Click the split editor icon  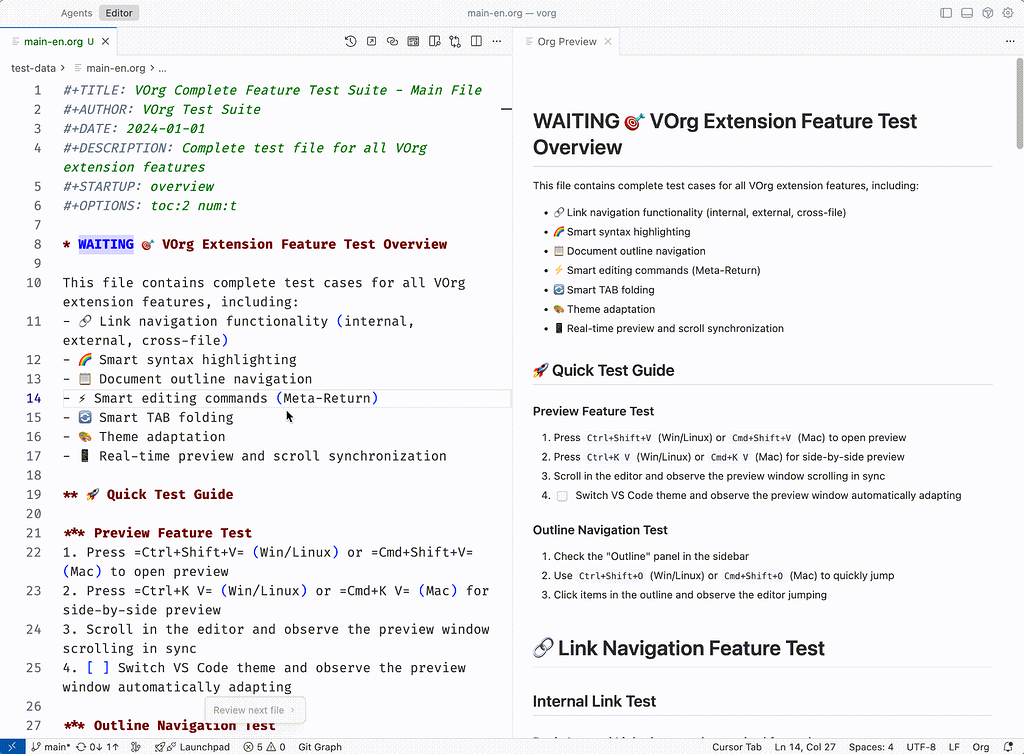pos(476,41)
